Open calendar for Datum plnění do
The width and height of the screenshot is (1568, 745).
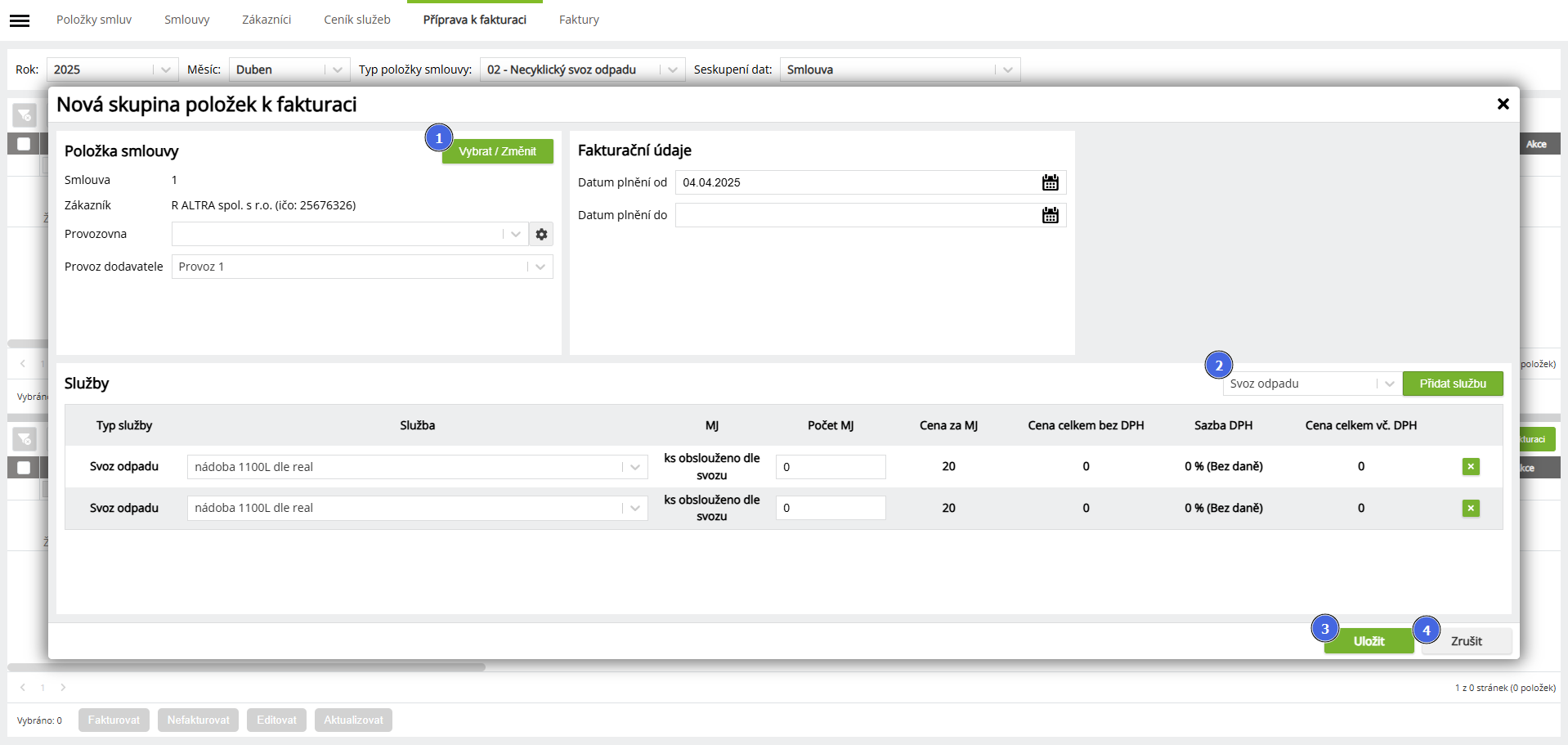tap(1051, 215)
